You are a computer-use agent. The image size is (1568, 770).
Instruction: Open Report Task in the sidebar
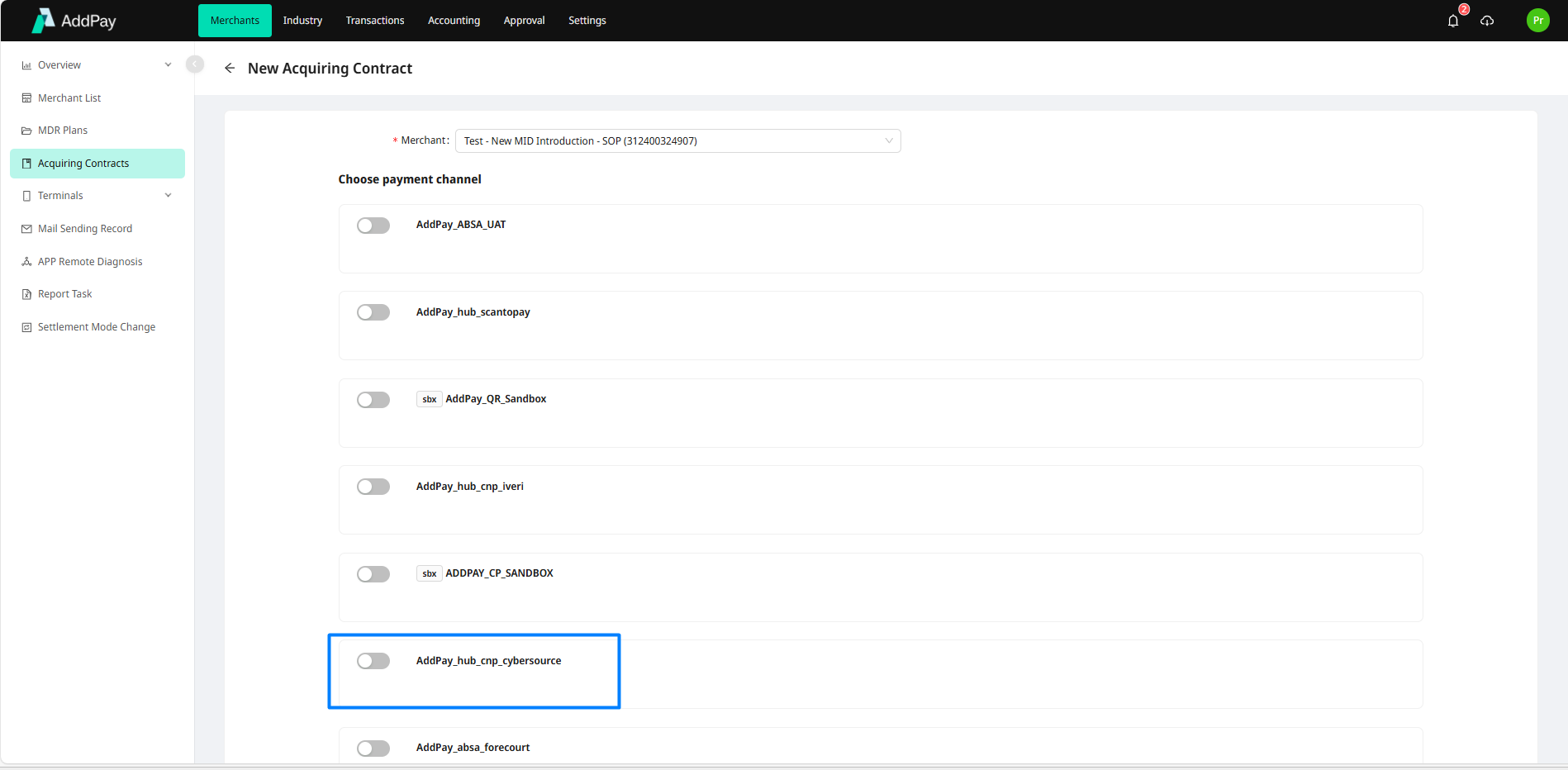[97, 294]
